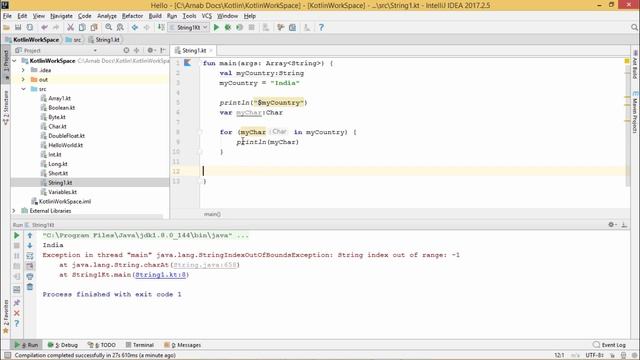Follow the String1.kt:8 stack trace link
Screen dimensions: 640x360
click(161, 275)
